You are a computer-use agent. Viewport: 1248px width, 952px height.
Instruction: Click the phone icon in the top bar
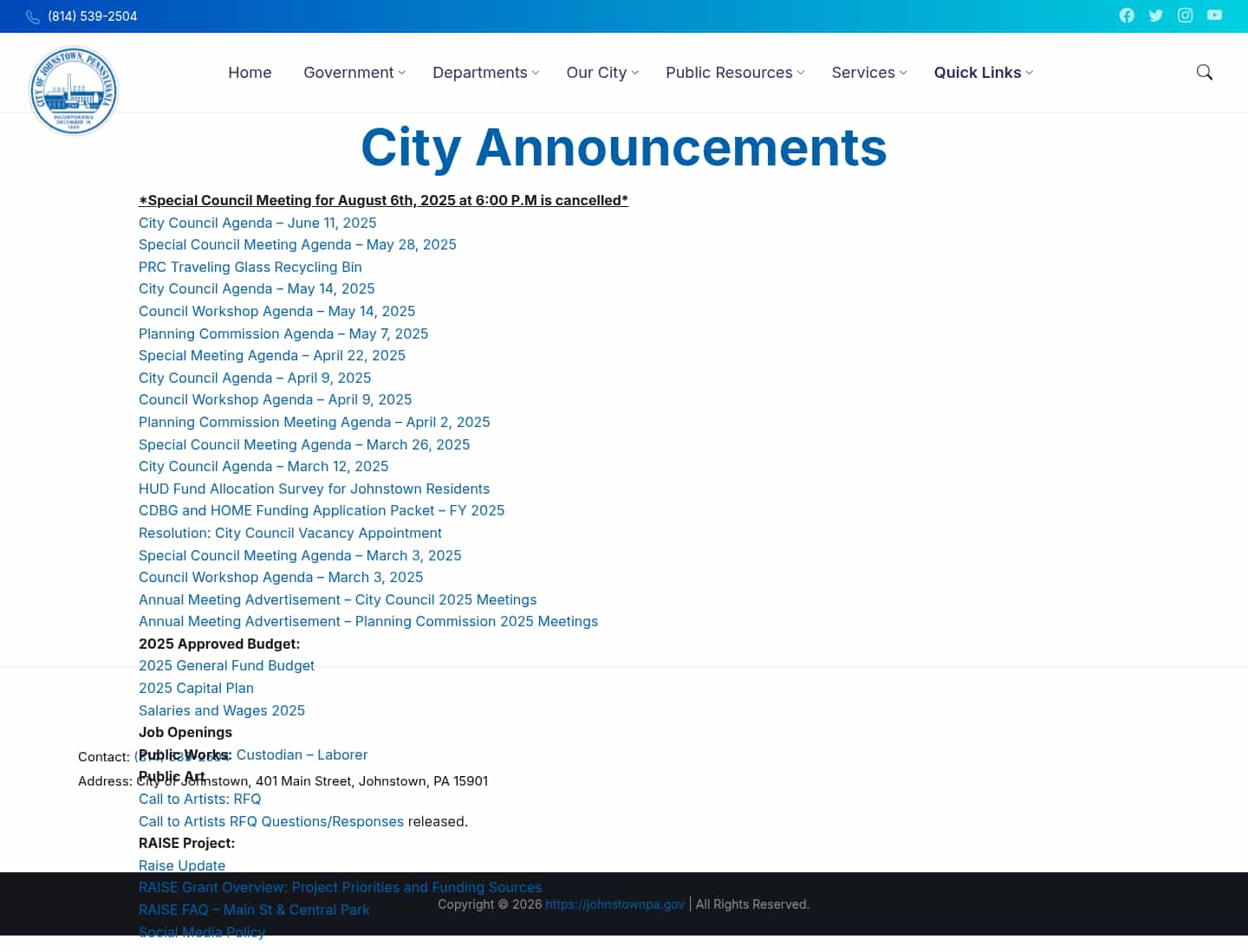(x=33, y=16)
